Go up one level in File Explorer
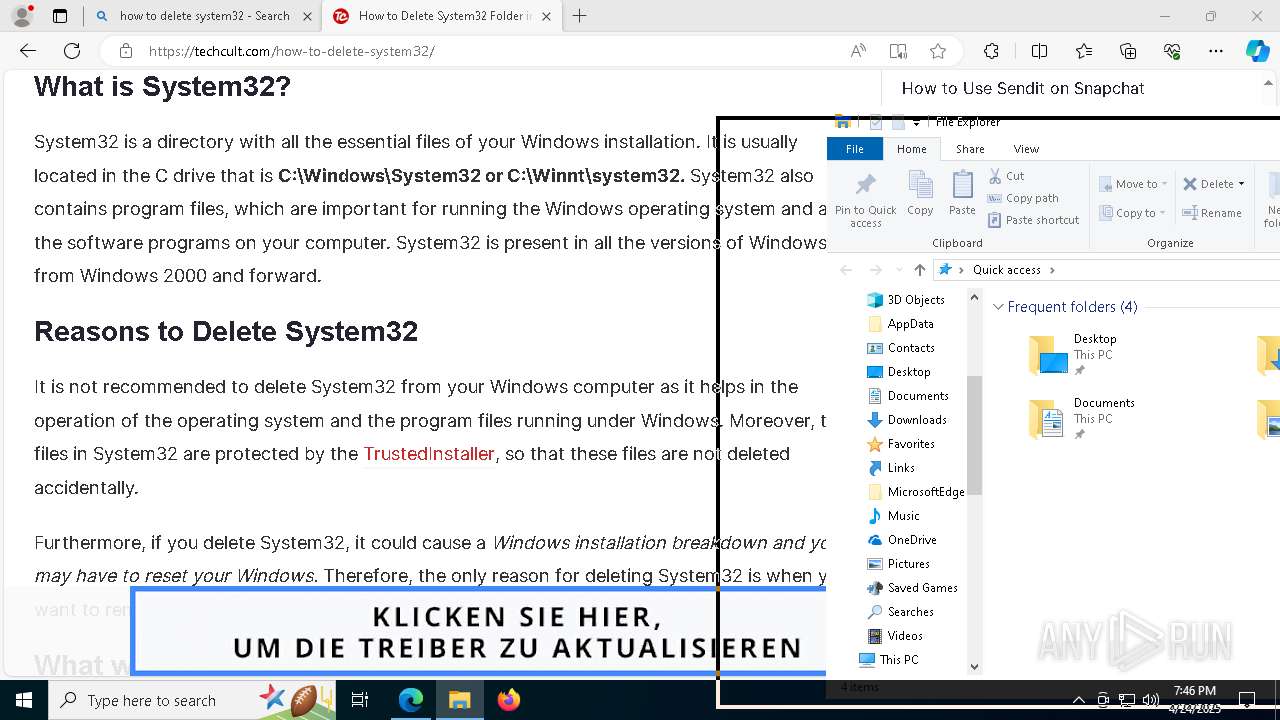The image size is (1280, 720). (x=920, y=270)
